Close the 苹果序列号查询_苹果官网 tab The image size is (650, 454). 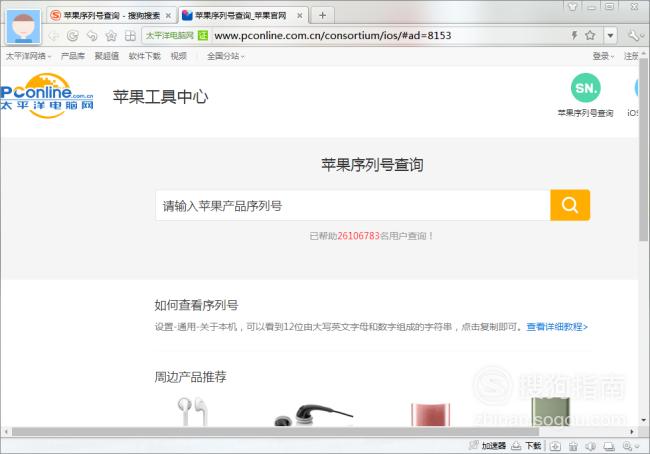300,16
